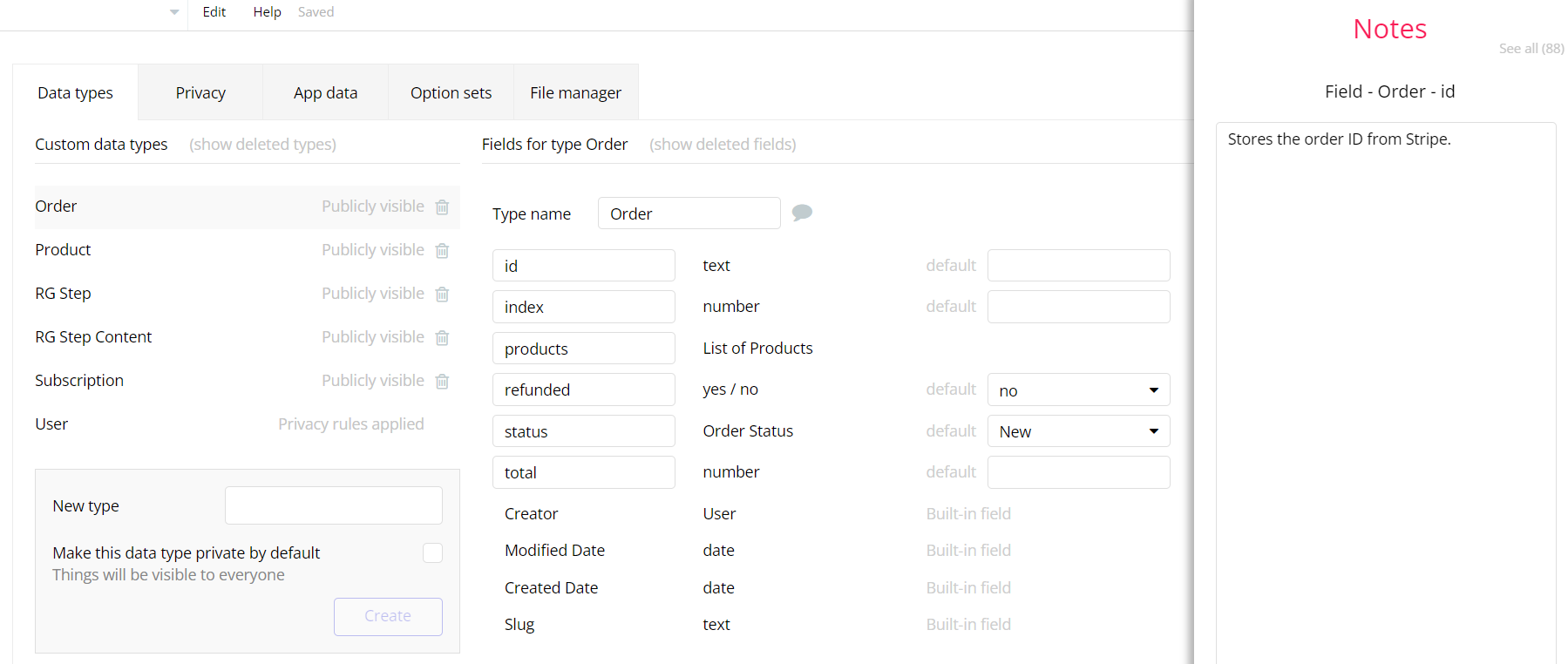Click trash icon for RG Step type
The width and height of the screenshot is (1568, 664).
(x=442, y=295)
